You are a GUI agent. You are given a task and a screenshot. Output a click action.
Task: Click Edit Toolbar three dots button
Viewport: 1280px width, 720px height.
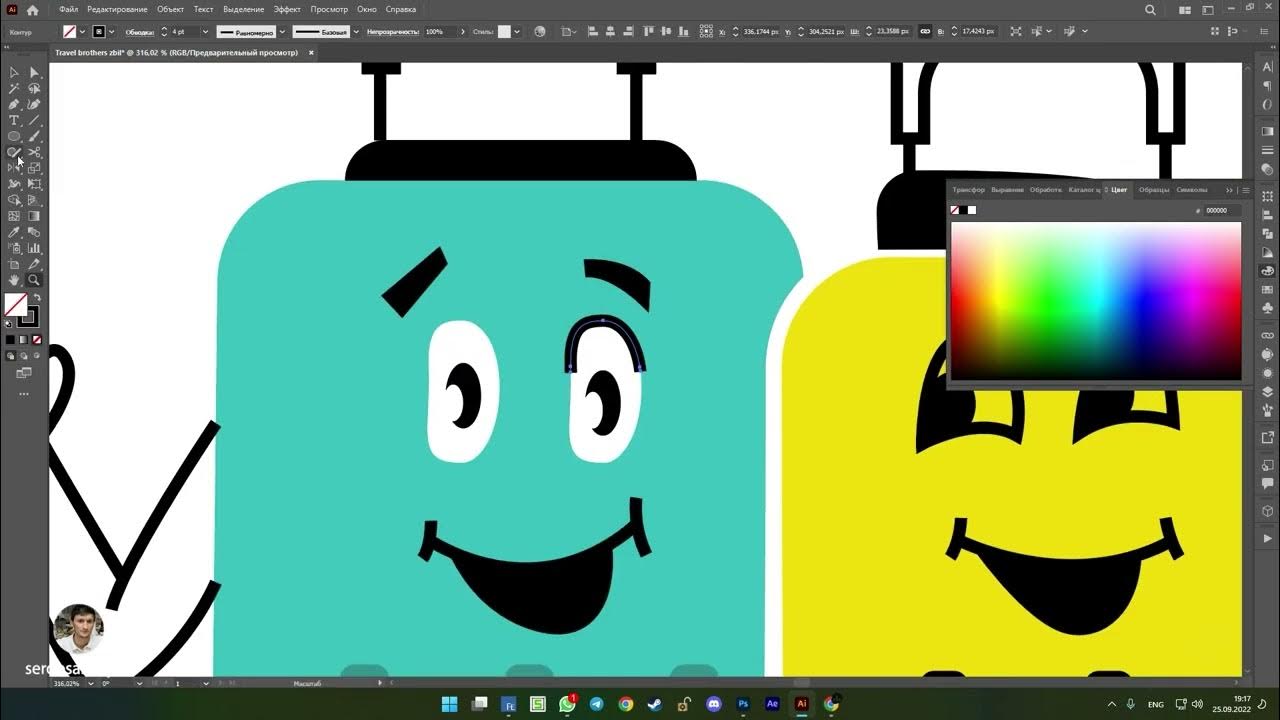pyautogui.click(x=24, y=394)
